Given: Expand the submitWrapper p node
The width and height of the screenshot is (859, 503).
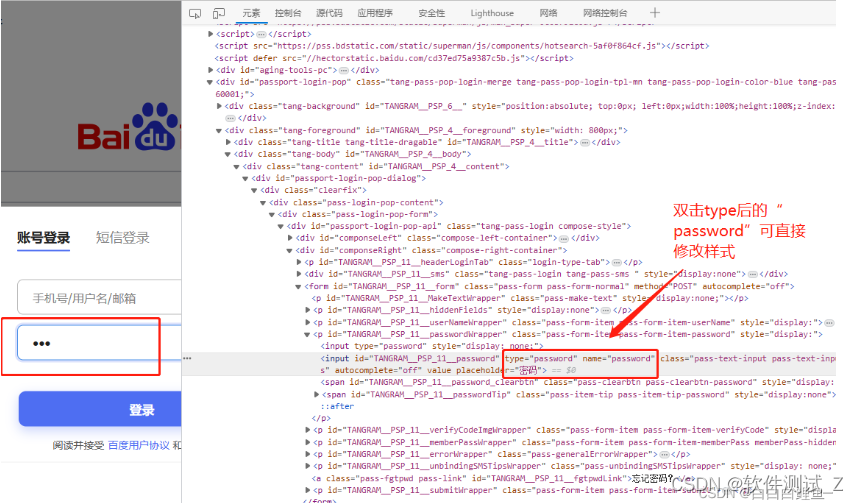Looking at the screenshot, I should [307, 490].
